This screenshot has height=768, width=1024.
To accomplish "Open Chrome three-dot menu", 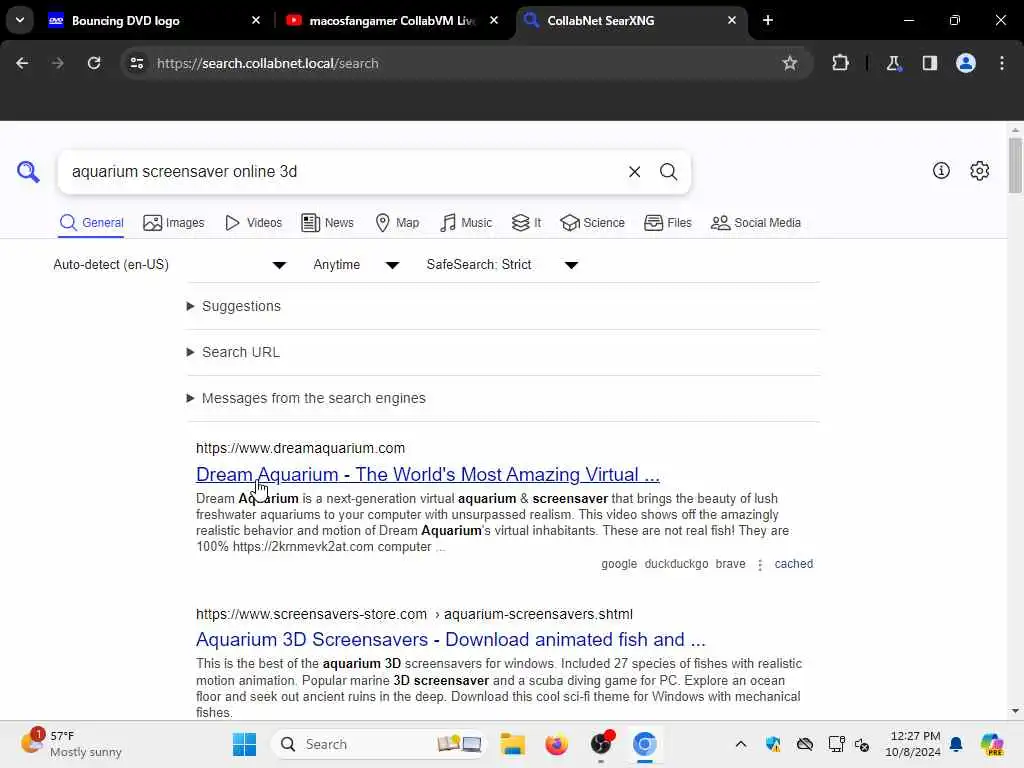I will coord(1002,63).
